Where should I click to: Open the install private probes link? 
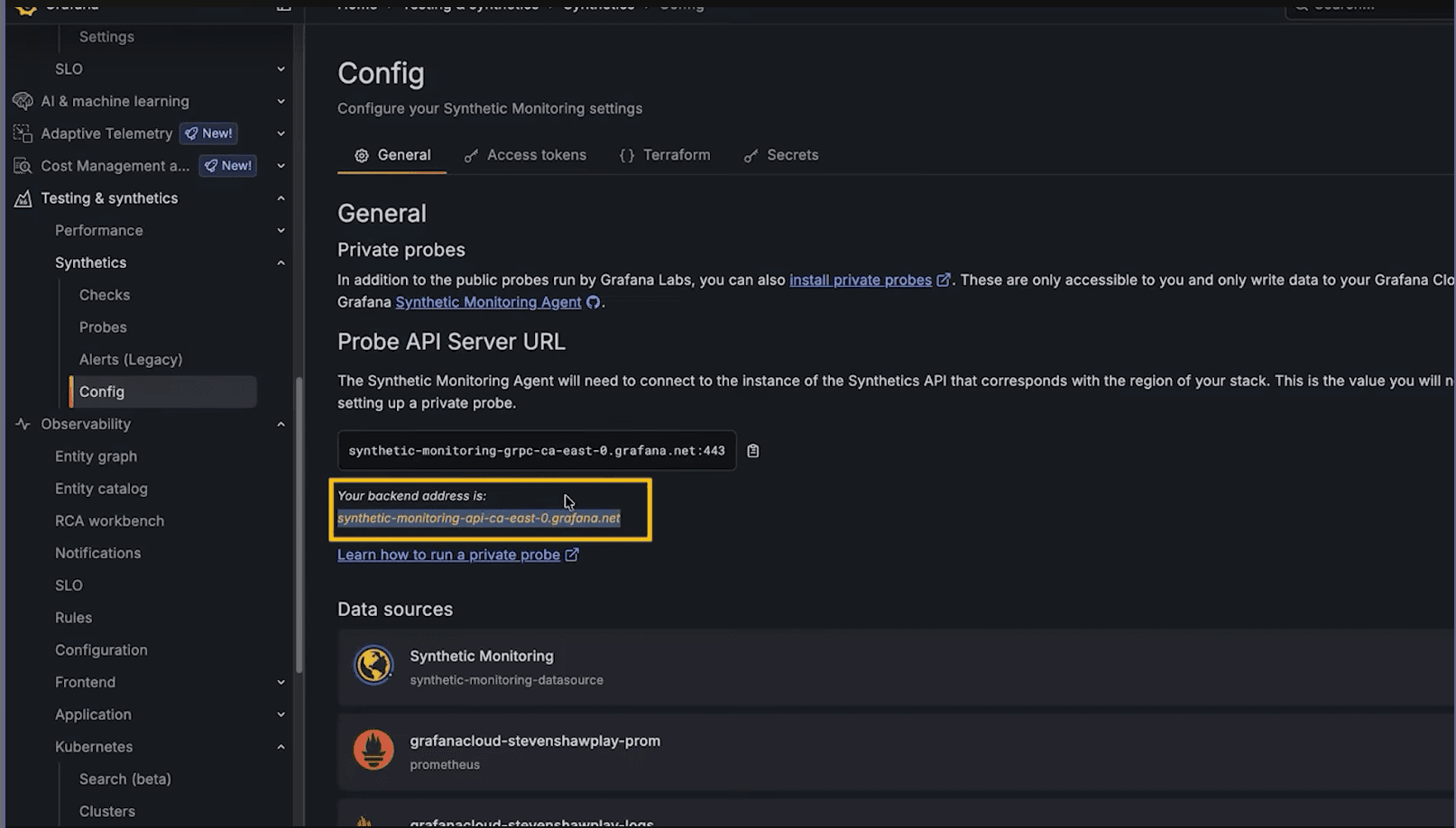pyautogui.click(x=860, y=280)
